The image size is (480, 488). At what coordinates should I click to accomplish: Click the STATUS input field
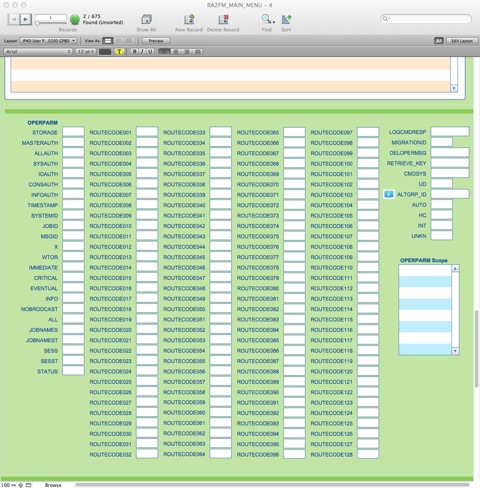point(73,371)
